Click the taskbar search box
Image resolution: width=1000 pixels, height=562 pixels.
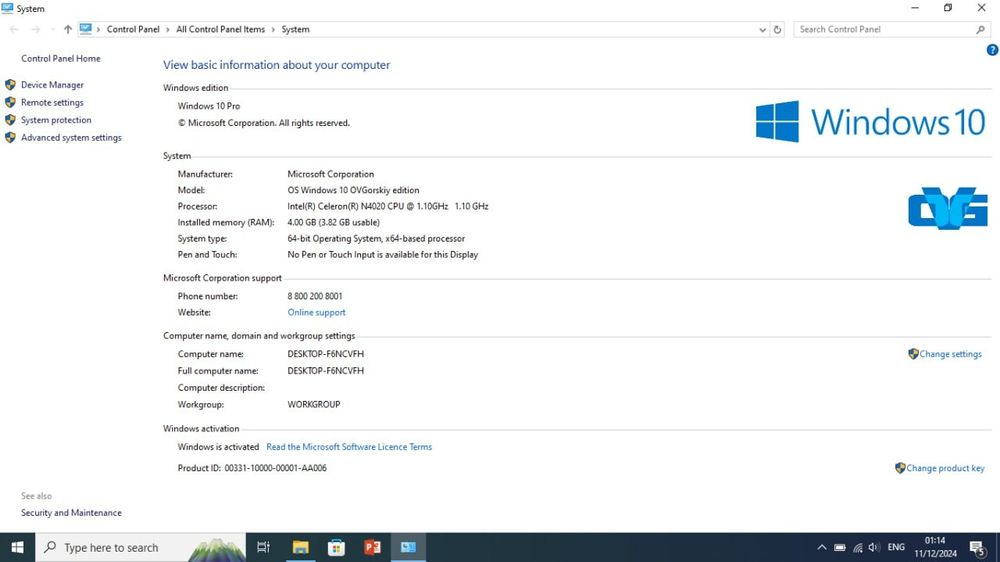(140, 547)
